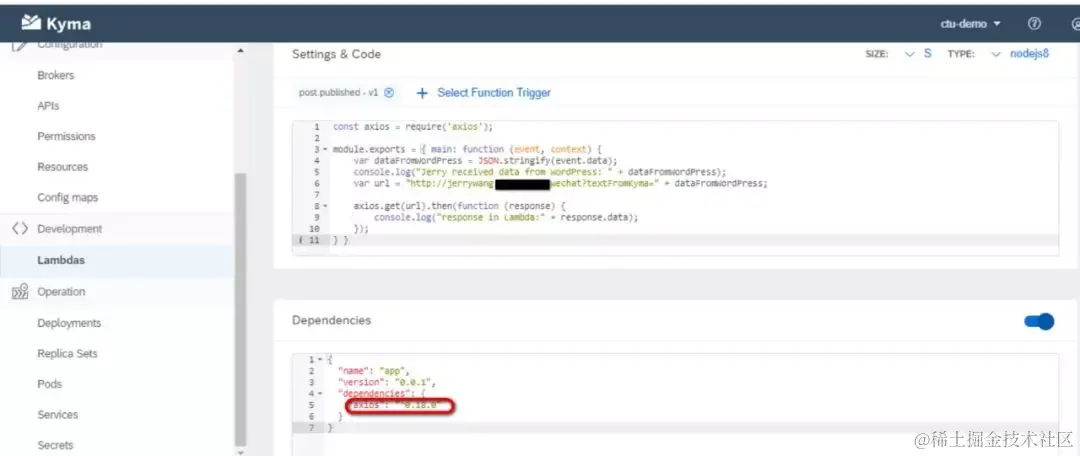This screenshot has width=1080, height=456.
Task: Click the Configuration pencil icon in sidebar
Action: (21, 45)
